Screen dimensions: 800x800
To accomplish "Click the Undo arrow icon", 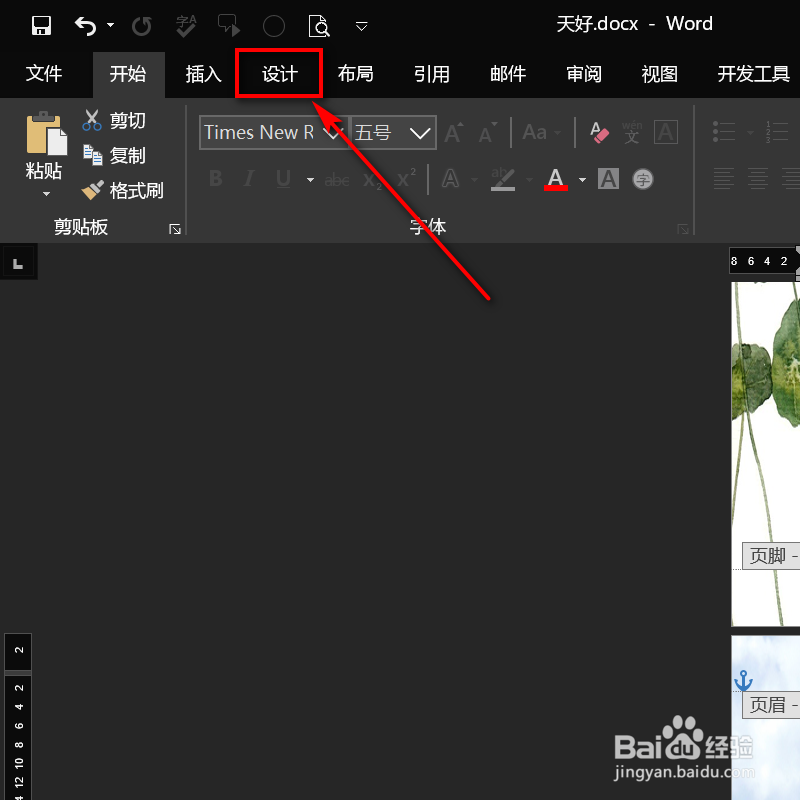I will coord(85,26).
